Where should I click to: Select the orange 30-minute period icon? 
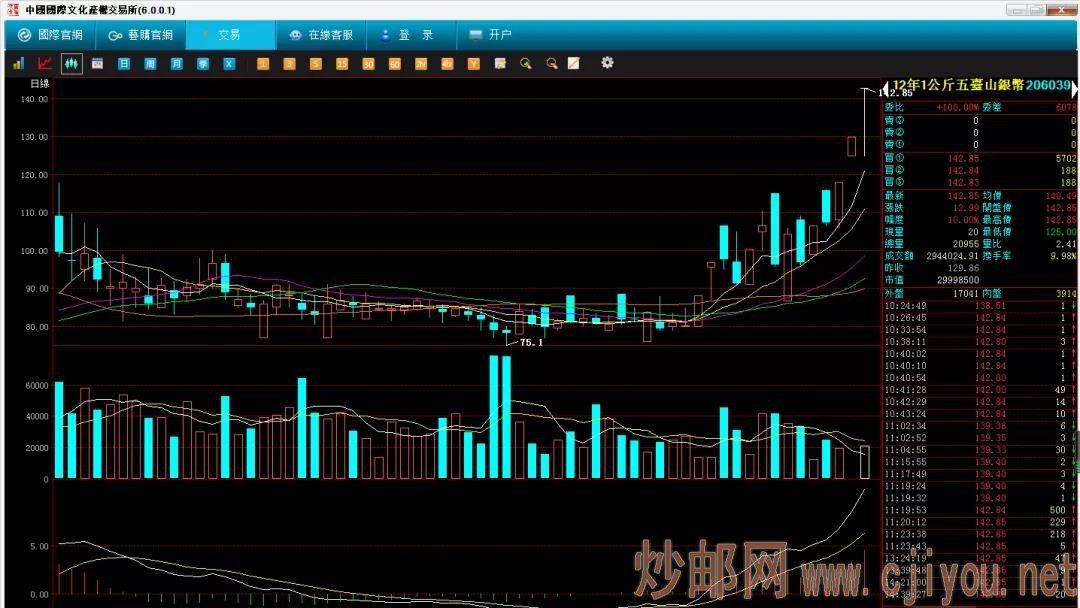coord(368,64)
